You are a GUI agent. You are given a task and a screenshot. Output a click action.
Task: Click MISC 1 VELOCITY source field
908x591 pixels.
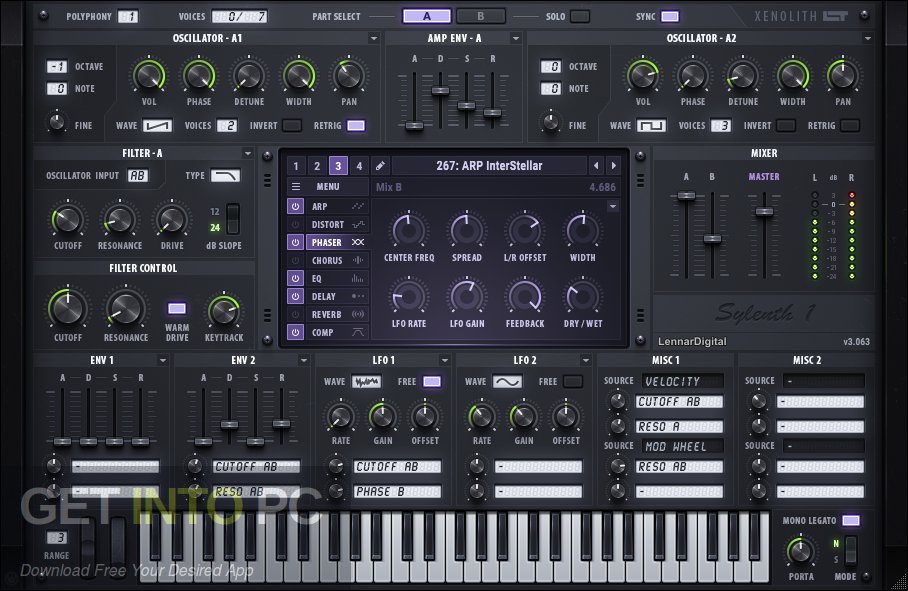(x=683, y=381)
